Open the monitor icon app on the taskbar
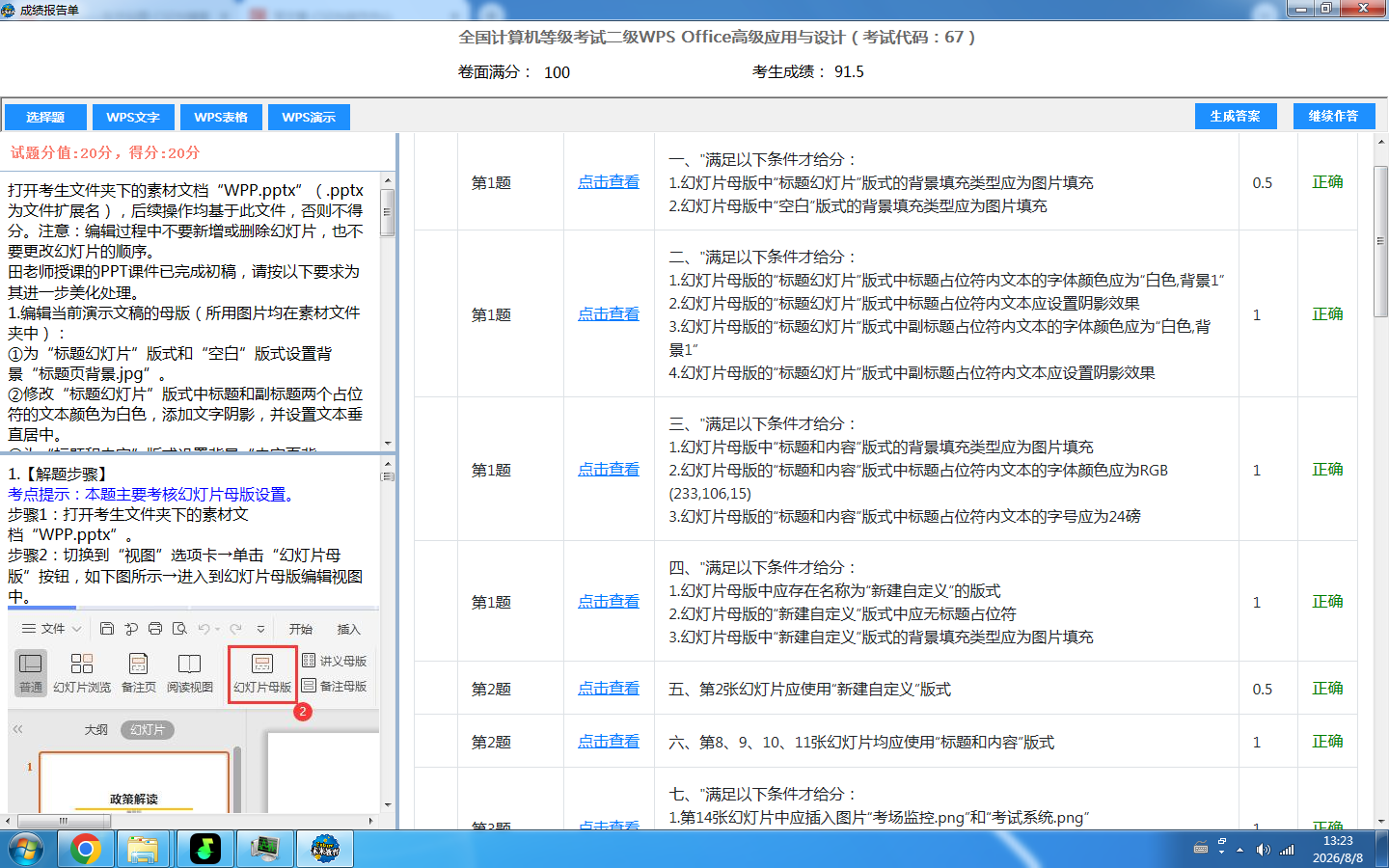1389x868 pixels. pyautogui.click(x=264, y=850)
